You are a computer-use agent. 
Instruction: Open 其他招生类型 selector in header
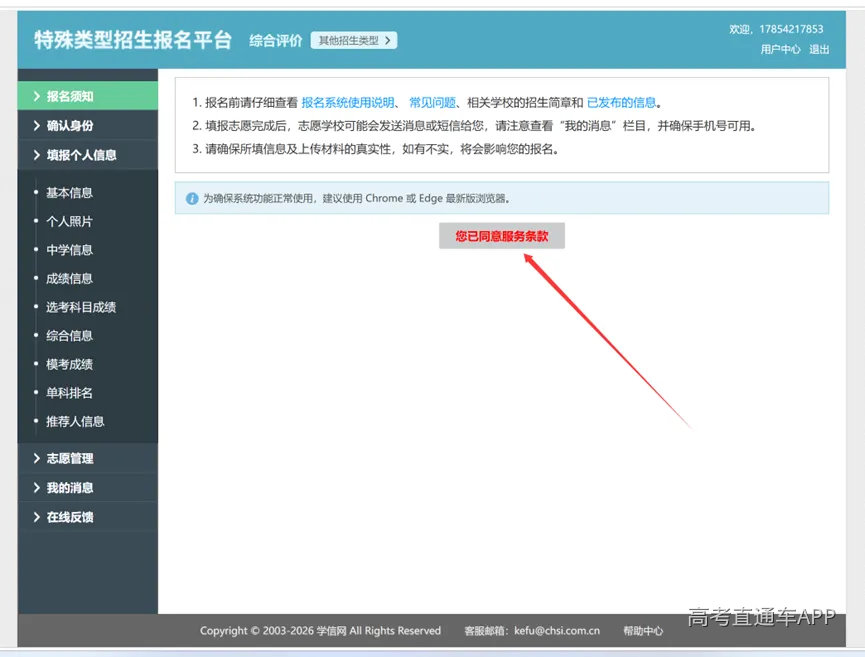pos(354,40)
